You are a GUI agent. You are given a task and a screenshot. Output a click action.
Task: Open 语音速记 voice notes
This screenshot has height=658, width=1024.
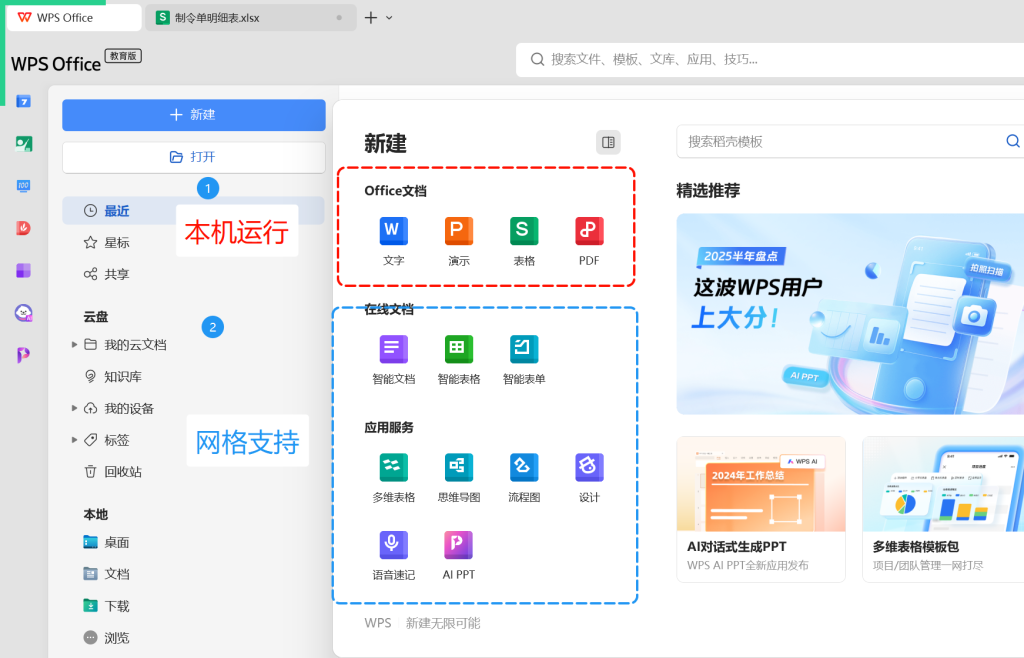[393, 555]
